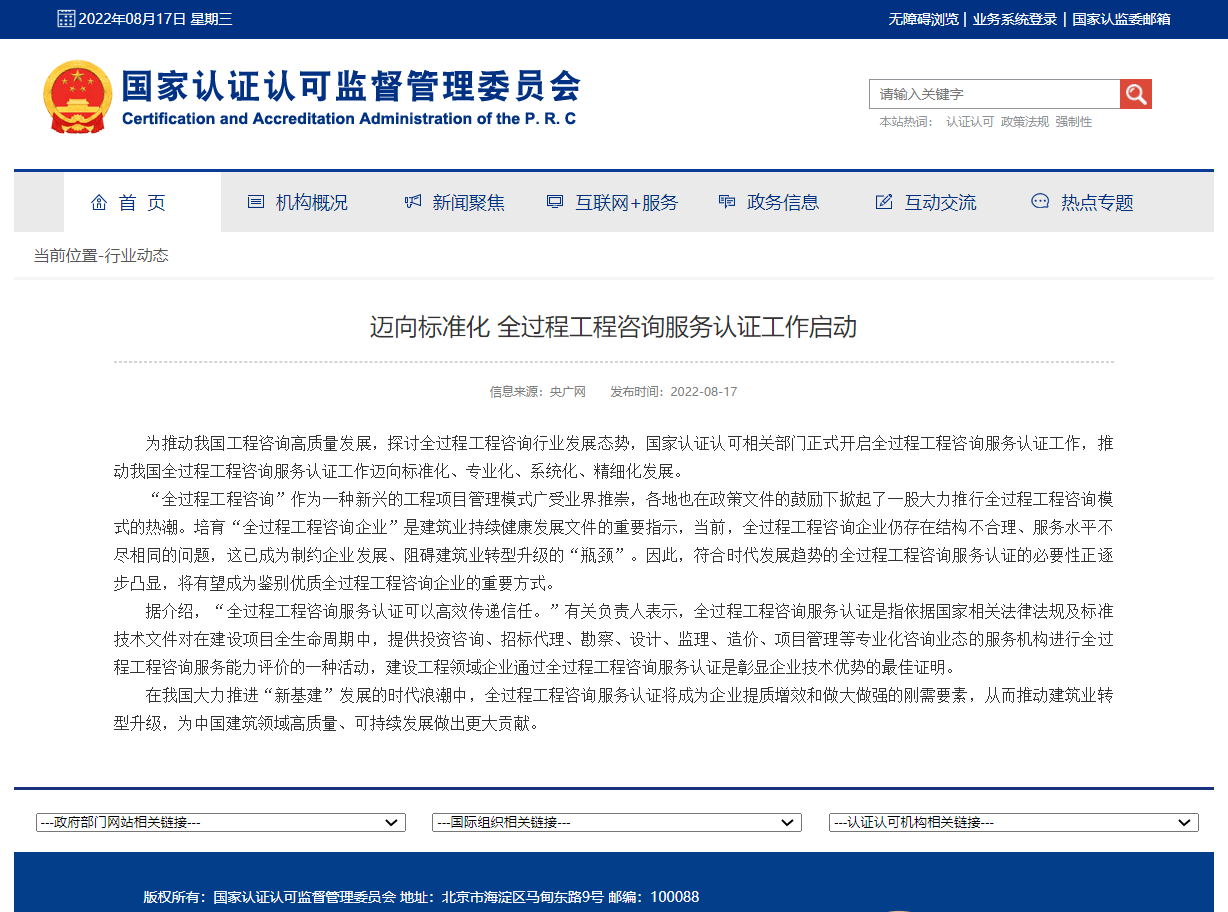The image size is (1228, 912).
Task: Click the national emblem logo
Action: click(x=78, y=97)
